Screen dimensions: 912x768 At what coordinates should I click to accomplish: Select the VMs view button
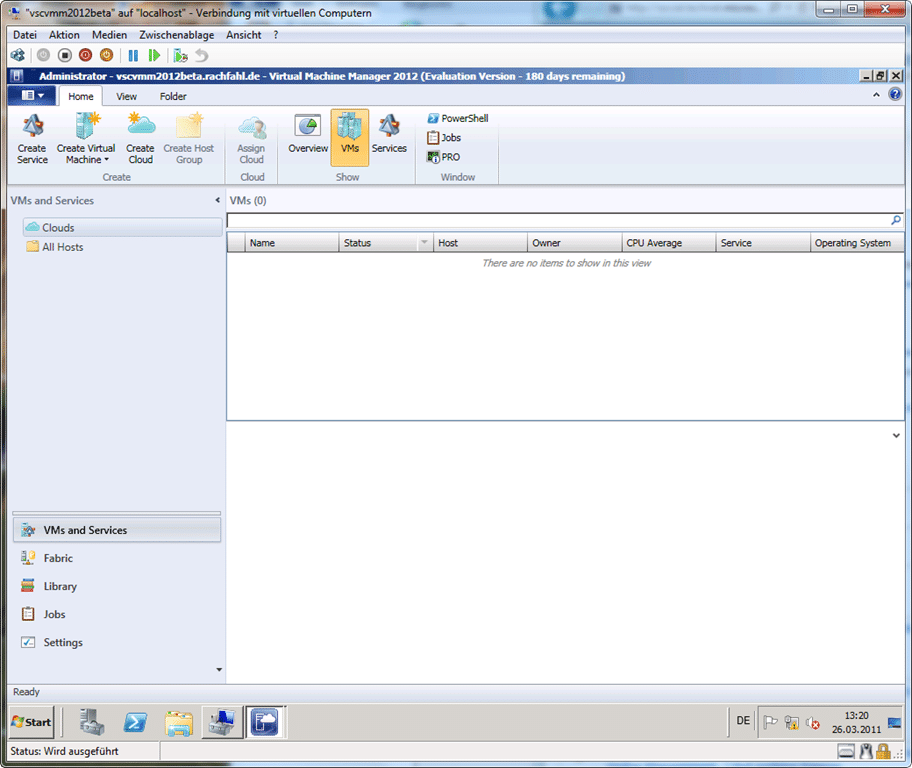pos(350,138)
